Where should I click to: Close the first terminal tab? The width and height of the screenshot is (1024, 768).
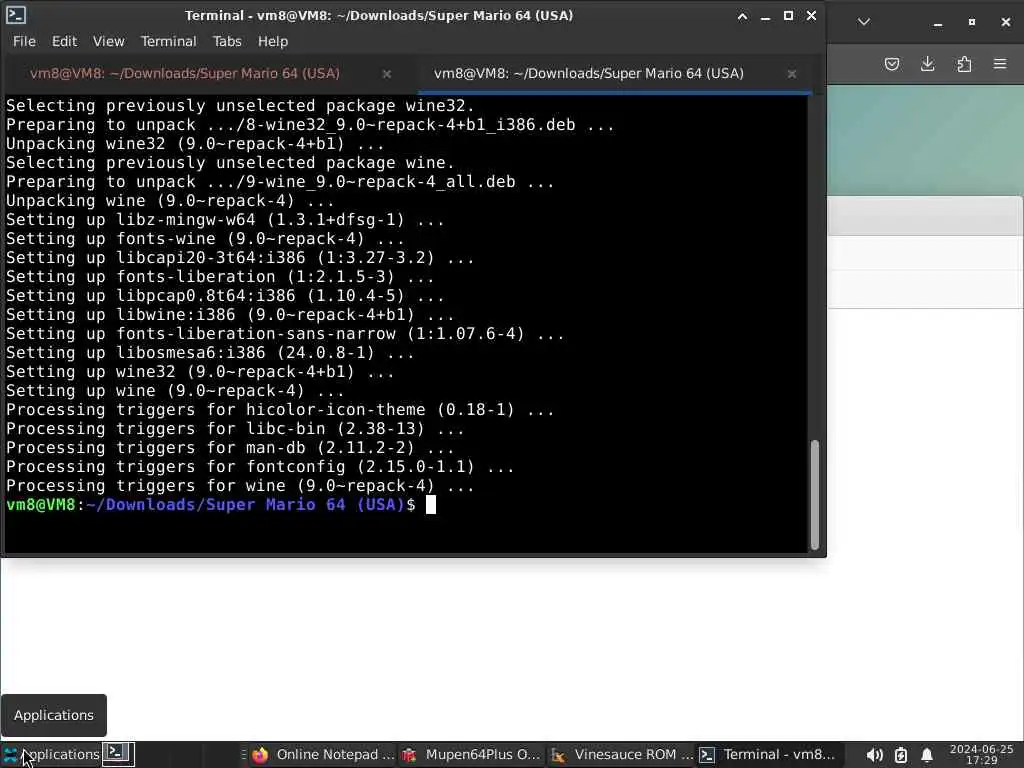click(387, 74)
